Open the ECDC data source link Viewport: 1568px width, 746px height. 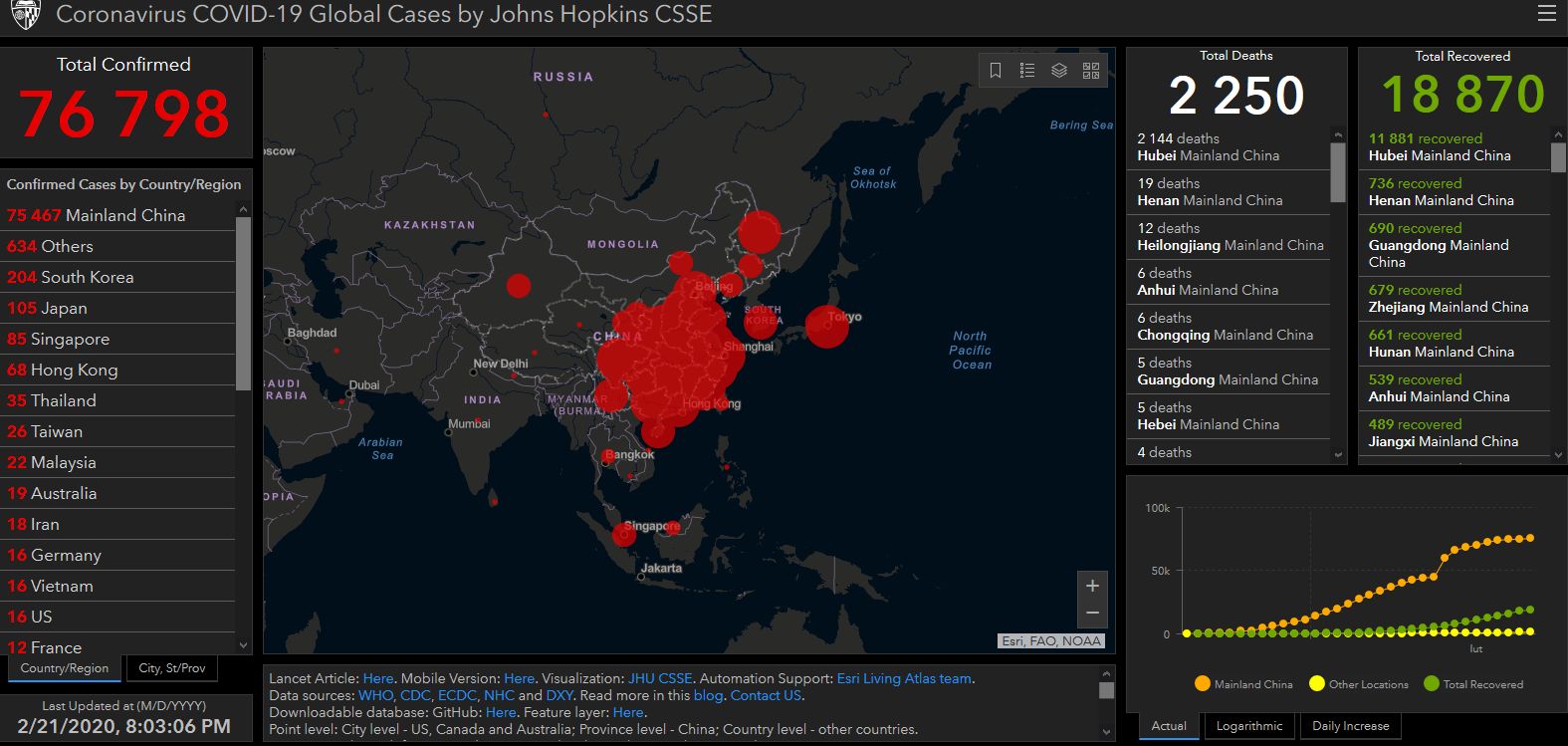(x=457, y=695)
